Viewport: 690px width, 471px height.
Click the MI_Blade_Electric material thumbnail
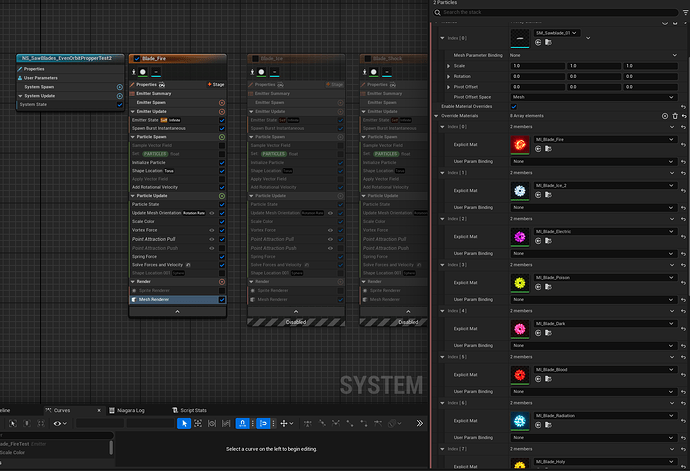point(520,237)
